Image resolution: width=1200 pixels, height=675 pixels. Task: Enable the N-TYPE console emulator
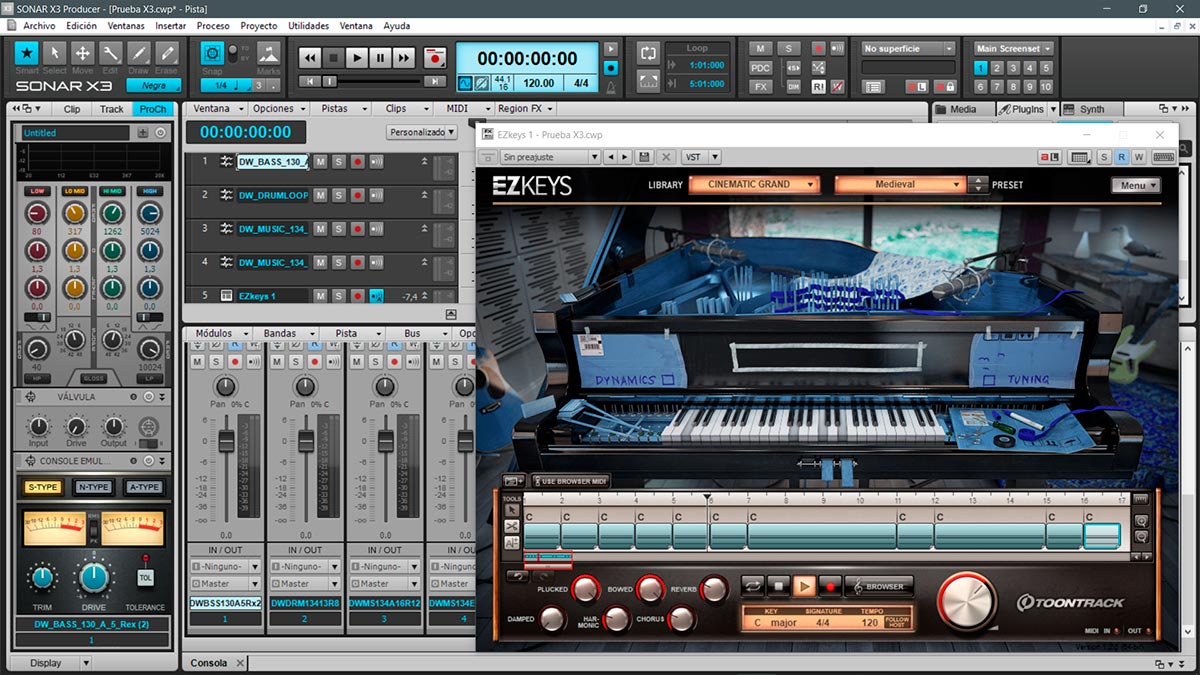click(93, 487)
